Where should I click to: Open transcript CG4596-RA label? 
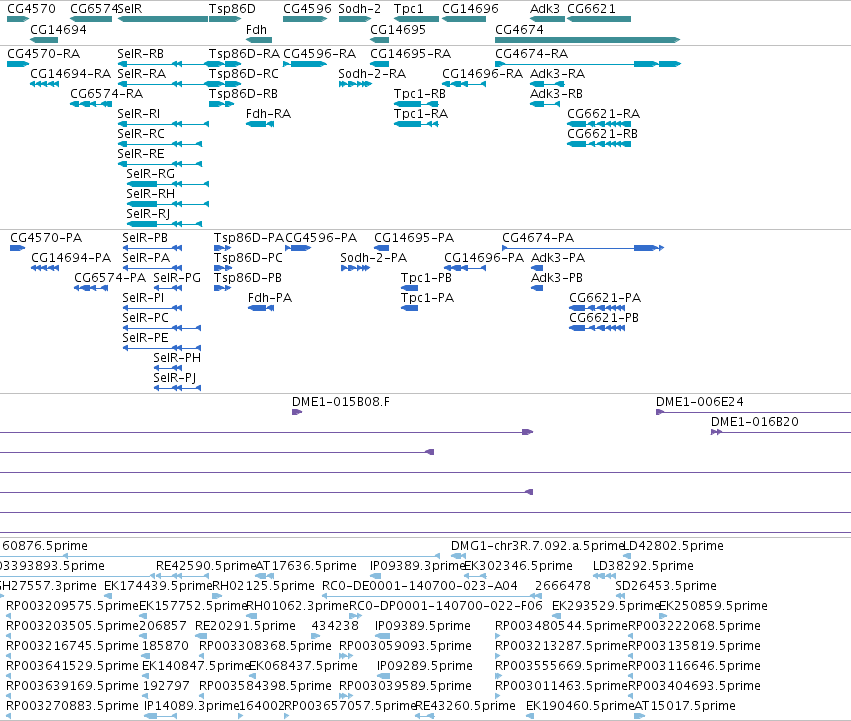pos(320,53)
